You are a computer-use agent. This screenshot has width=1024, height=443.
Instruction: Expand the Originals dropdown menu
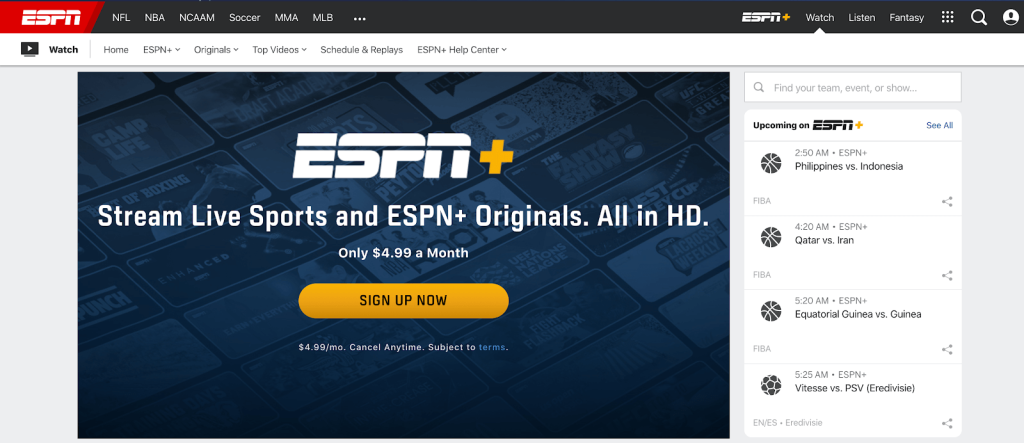pyautogui.click(x=216, y=49)
